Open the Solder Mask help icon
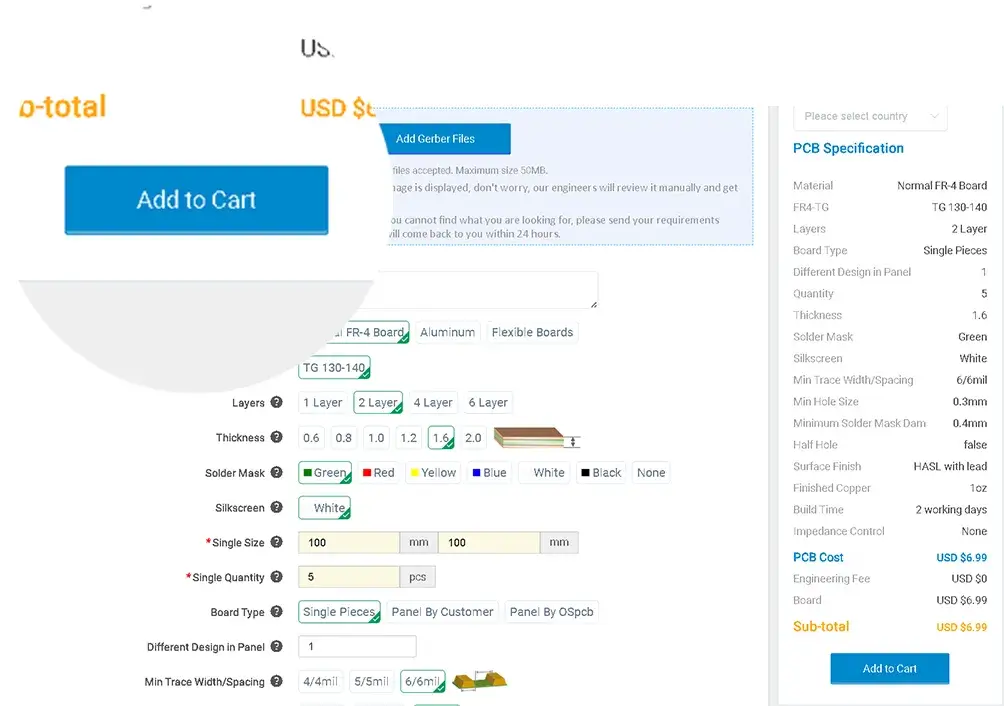This screenshot has width=1004, height=706. pos(276,473)
